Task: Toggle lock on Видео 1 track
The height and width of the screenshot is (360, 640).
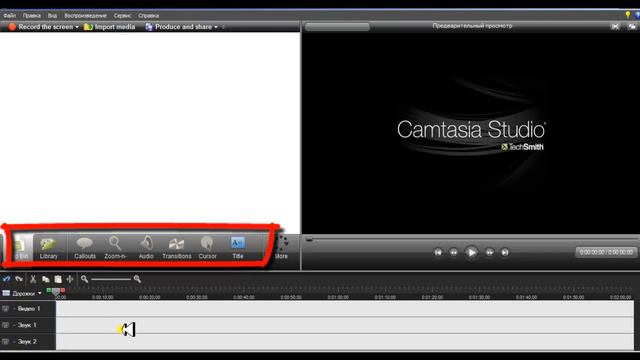Action: [5, 309]
